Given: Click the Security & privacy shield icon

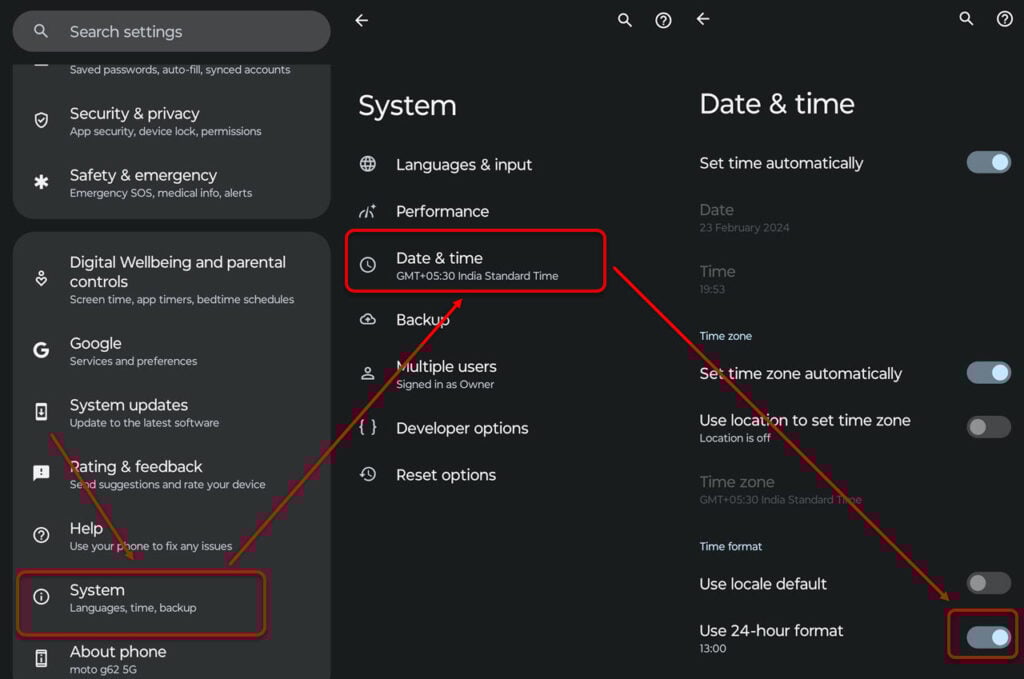Looking at the screenshot, I should pos(41,121).
